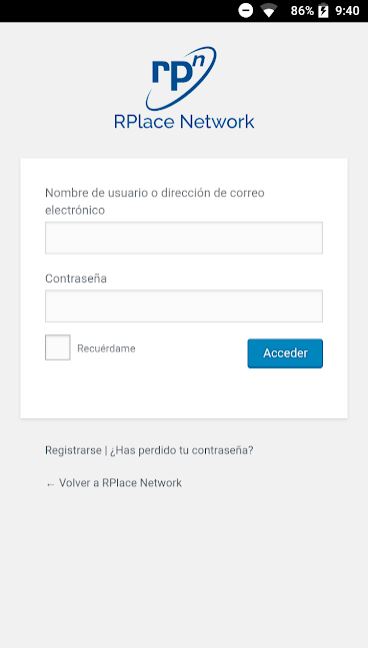Viewport: 368px width, 648px height.
Task: Focus the username or email input field
Action: pyautogui.click(x=184, y=238)
